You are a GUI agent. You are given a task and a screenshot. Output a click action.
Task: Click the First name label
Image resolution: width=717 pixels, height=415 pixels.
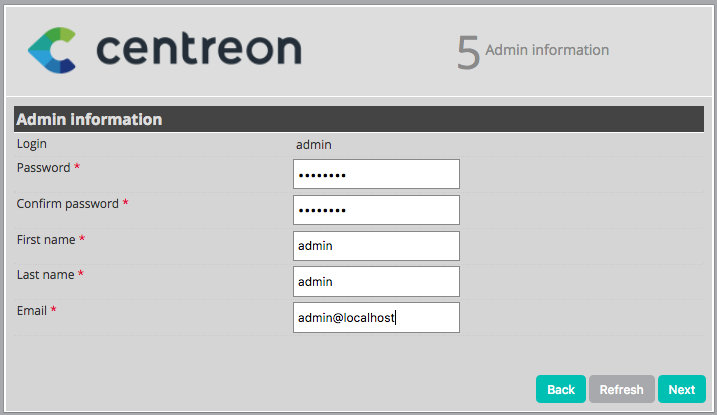[46, 240]
